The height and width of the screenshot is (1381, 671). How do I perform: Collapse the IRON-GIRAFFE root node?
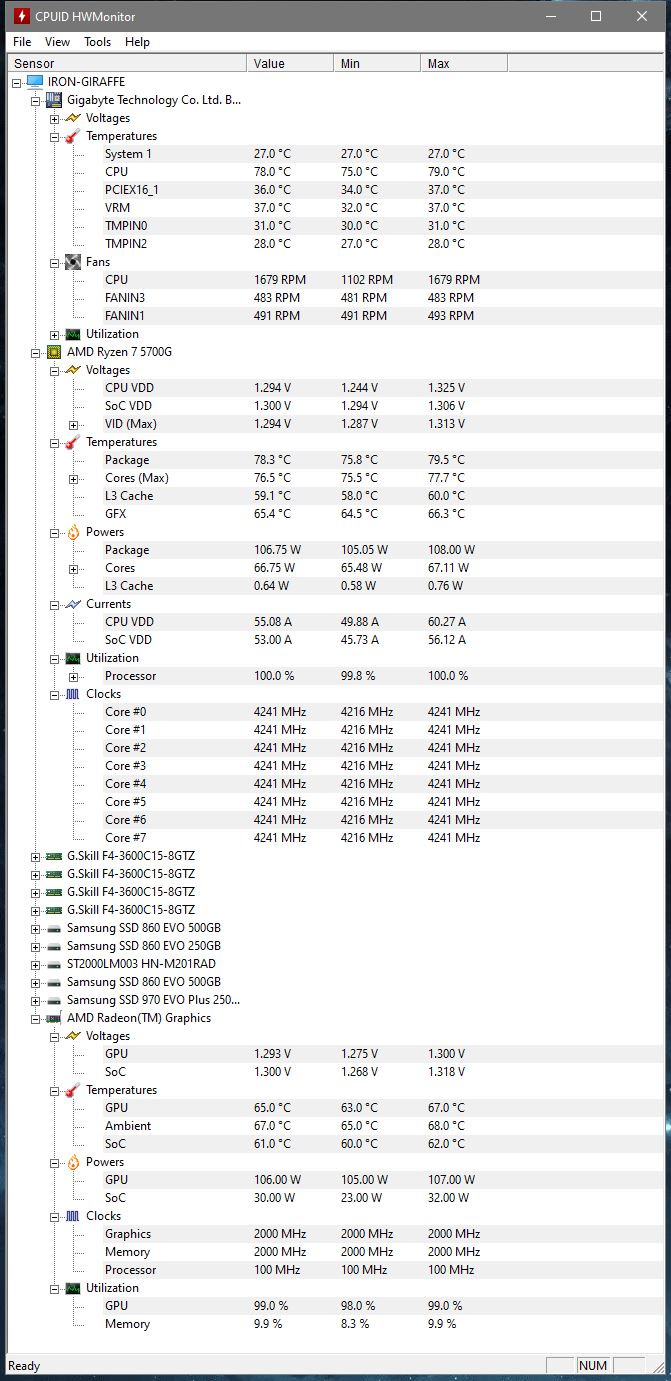(x=17, y=82)
